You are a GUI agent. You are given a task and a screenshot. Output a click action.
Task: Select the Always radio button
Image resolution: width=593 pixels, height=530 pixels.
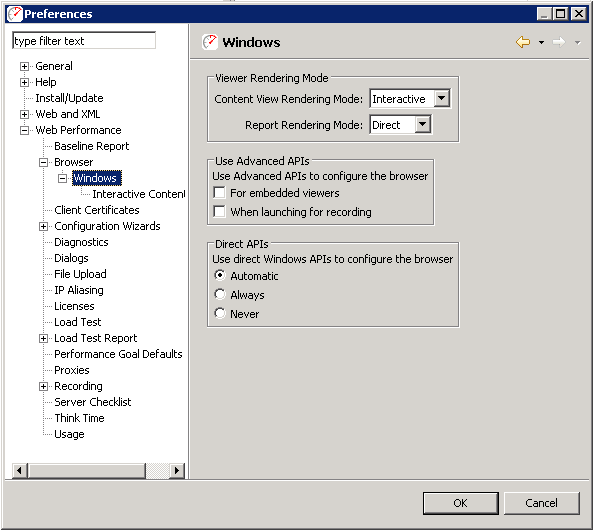point(220,294)
